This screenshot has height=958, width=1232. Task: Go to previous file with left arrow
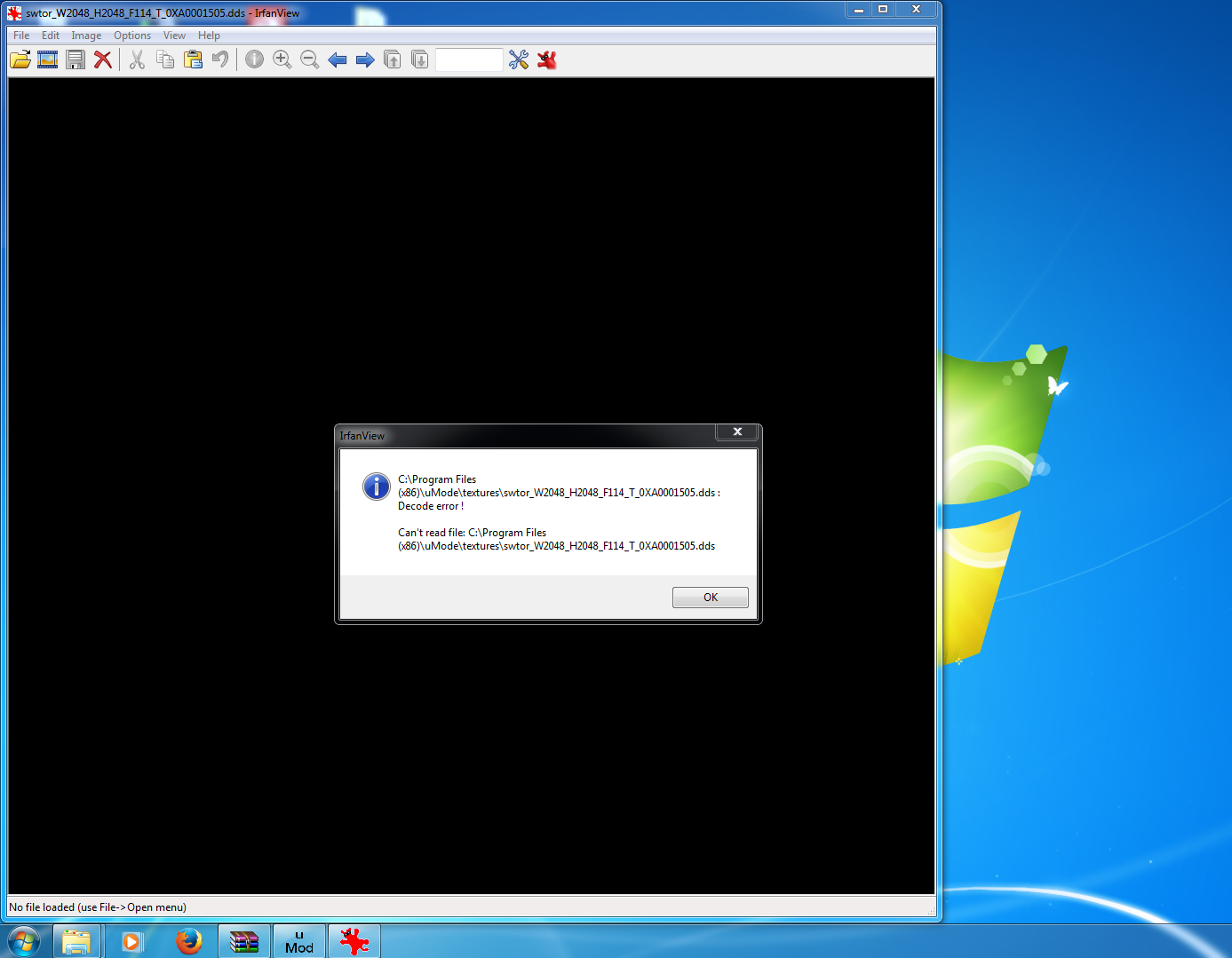(x=338, y=59)
